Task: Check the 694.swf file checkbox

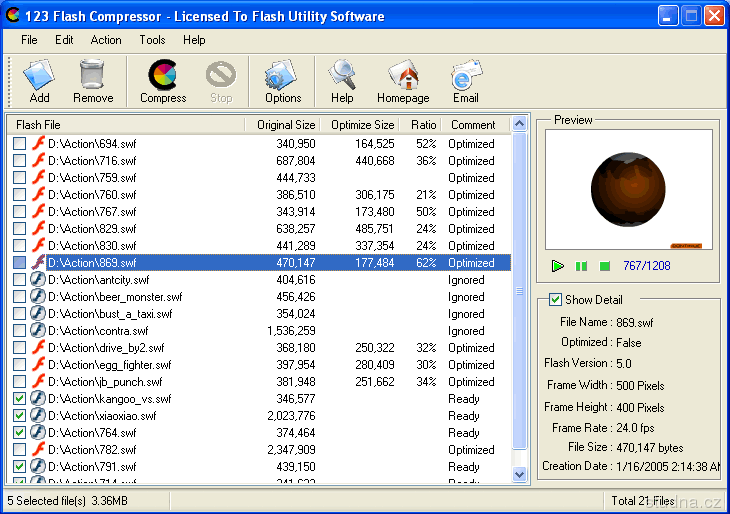Action: 20,144
